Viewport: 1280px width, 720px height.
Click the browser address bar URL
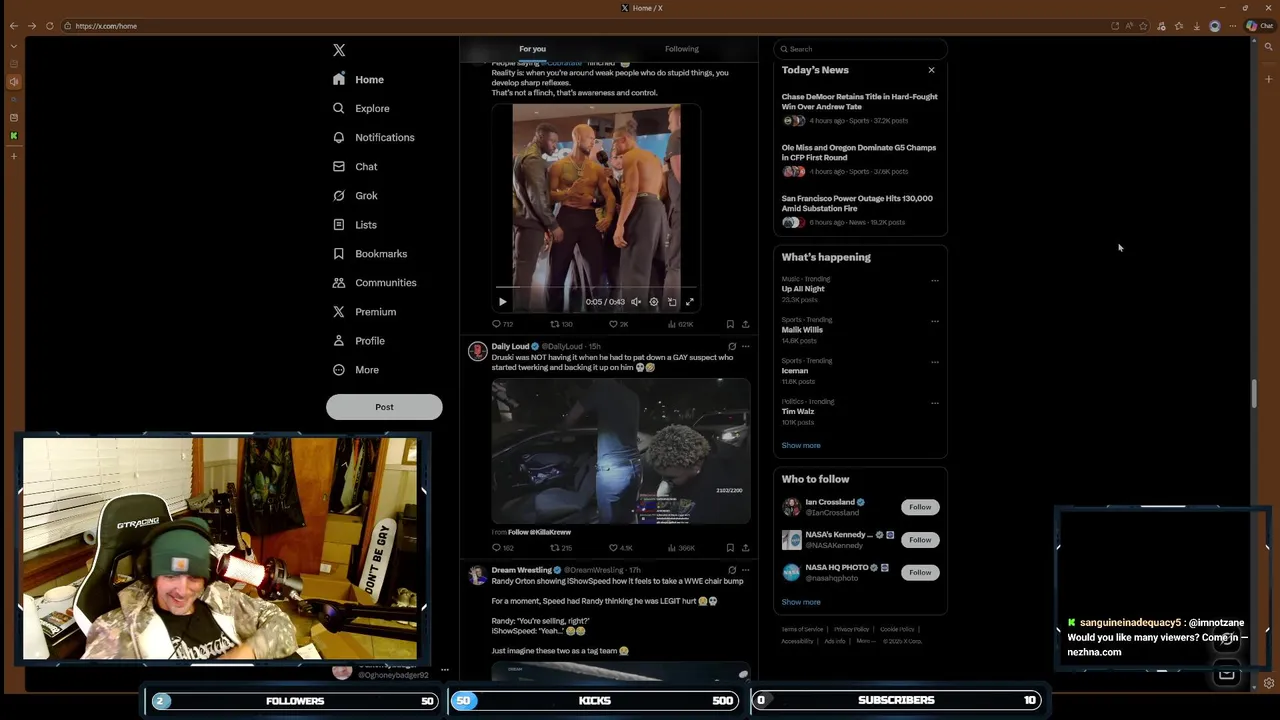pyautogui.click(x=106, y=26)
